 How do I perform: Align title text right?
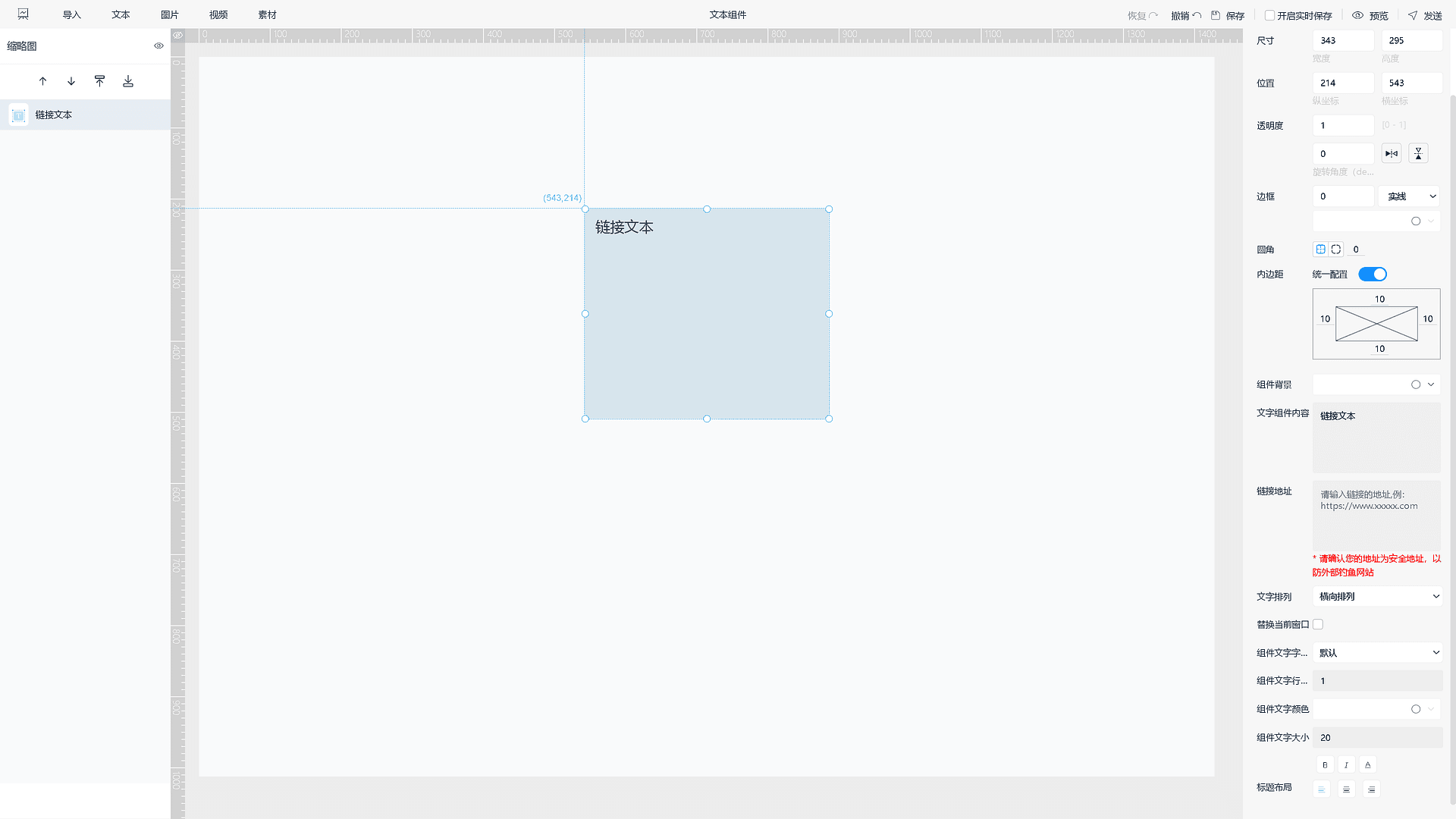[x=1371, y=790]
